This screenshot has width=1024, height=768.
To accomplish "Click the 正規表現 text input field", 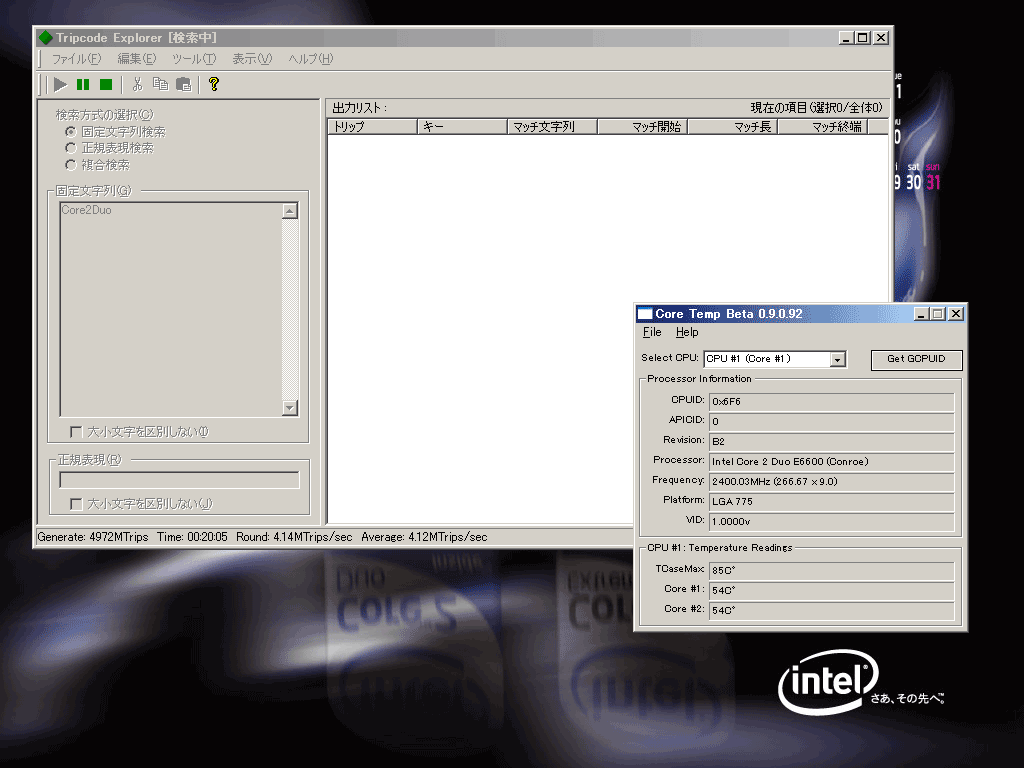I will [x=179, y=480].
